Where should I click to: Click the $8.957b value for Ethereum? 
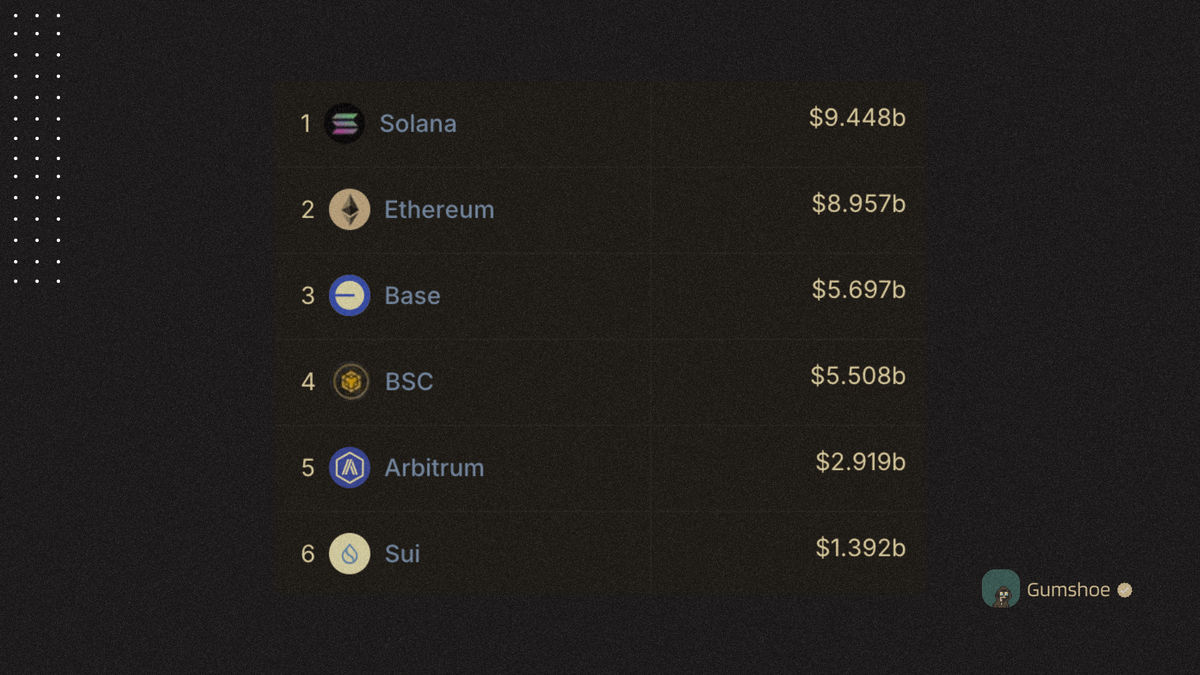859,204
